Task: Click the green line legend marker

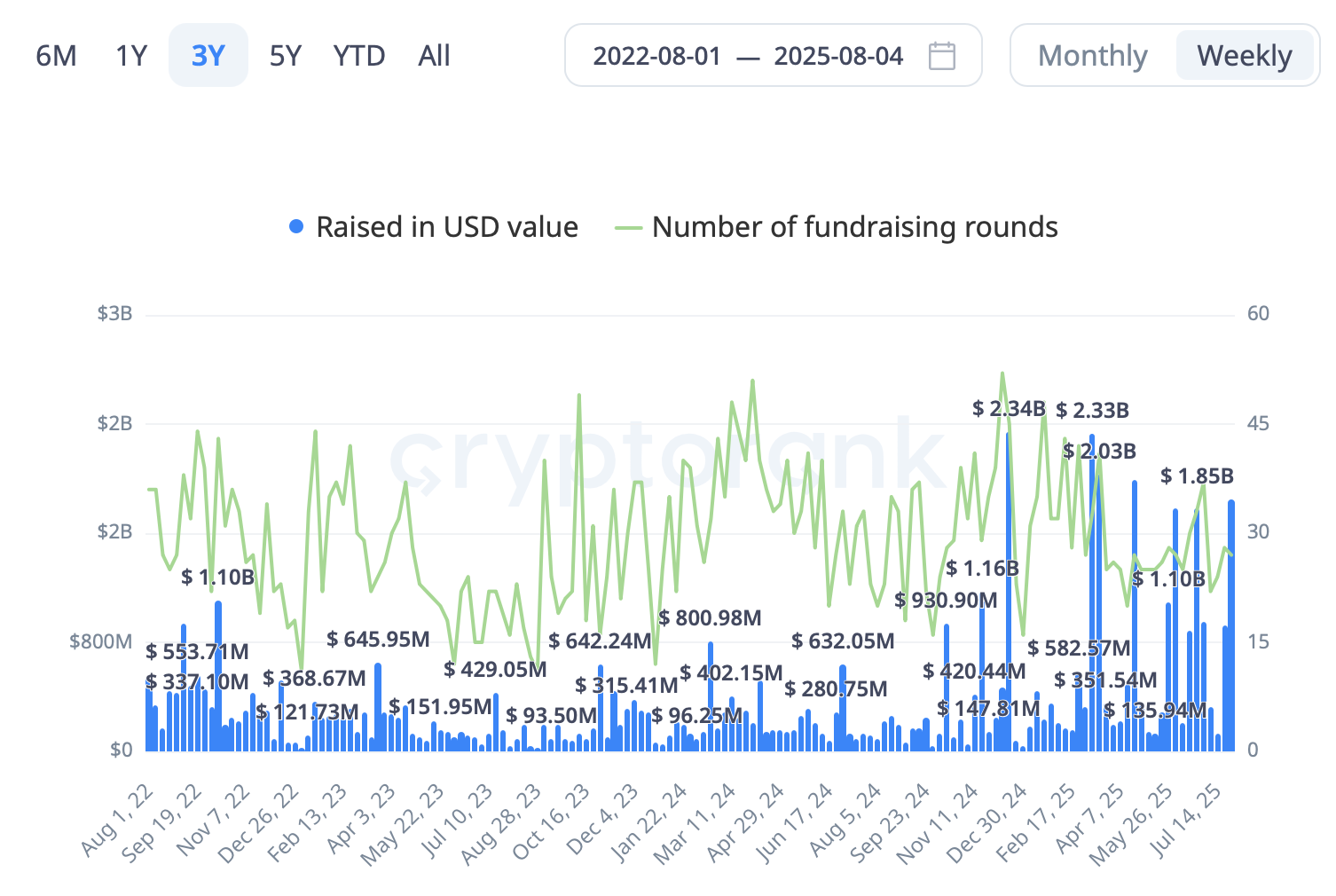Action: coord(628,228)
